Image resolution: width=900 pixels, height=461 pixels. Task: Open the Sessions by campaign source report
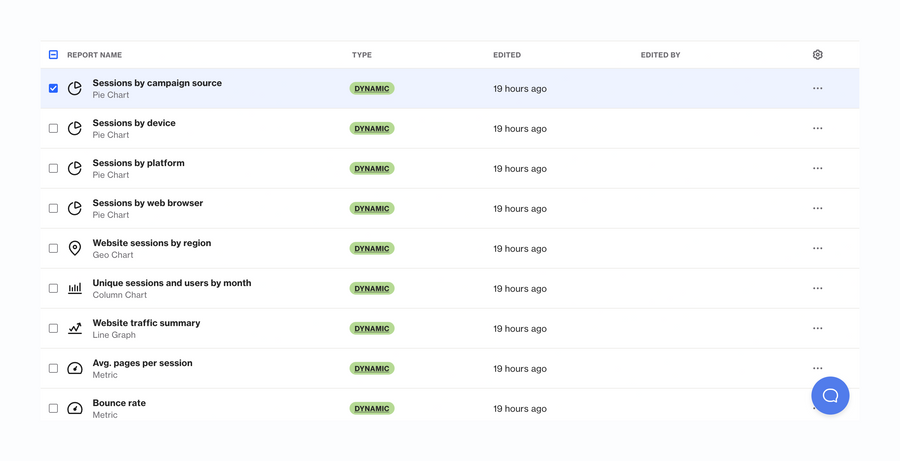click(x=157, y=83)
